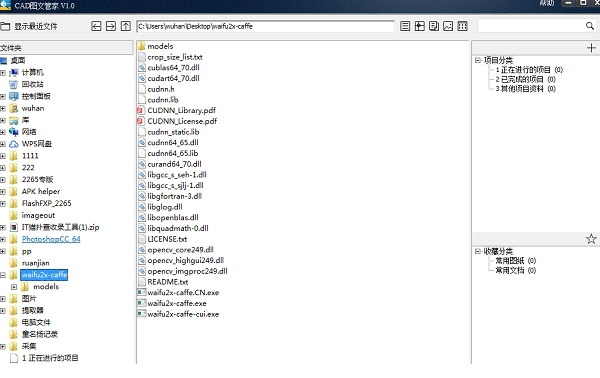Select libquadmath-0.dll file
The width and height of the screenshot is (600, 378).
click(178, 228)
